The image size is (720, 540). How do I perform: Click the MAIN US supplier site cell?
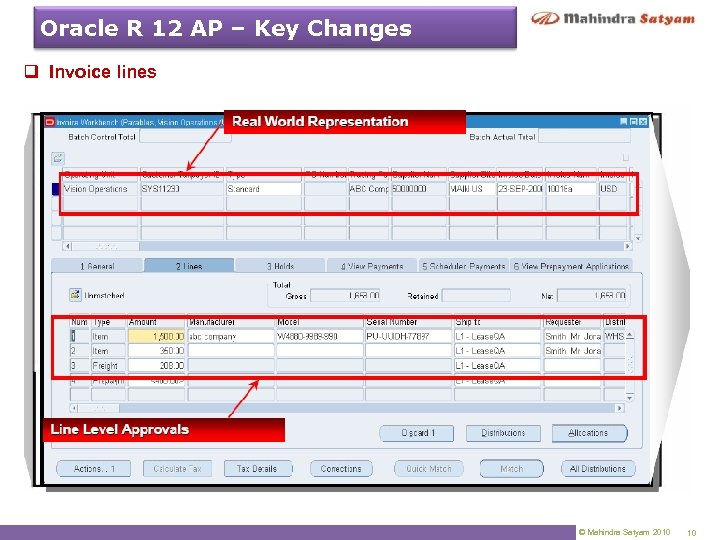coord(472,189)
